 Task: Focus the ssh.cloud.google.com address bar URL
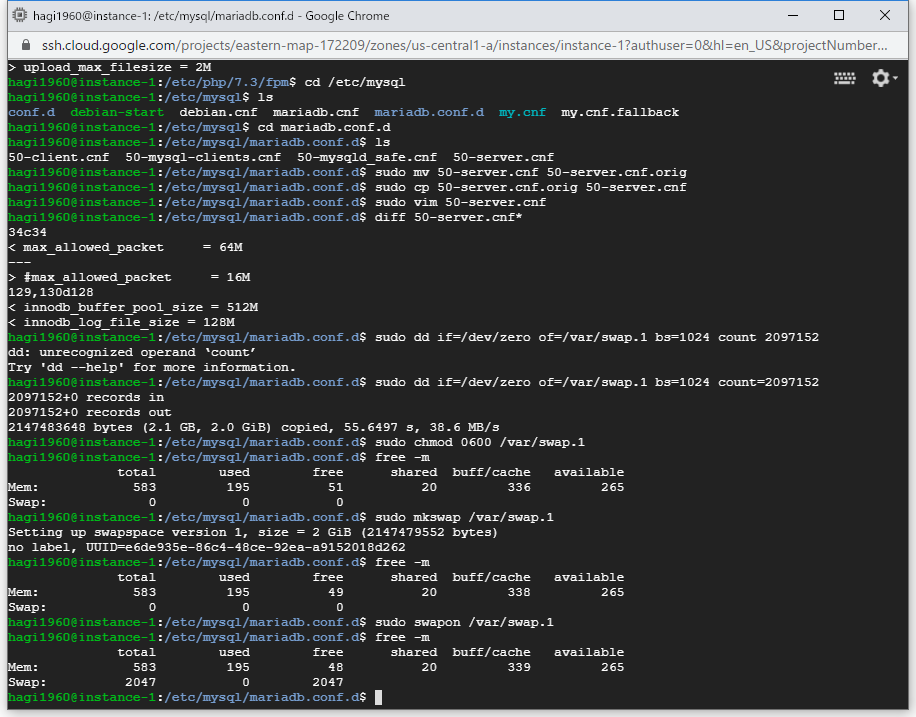coord(464,46)
